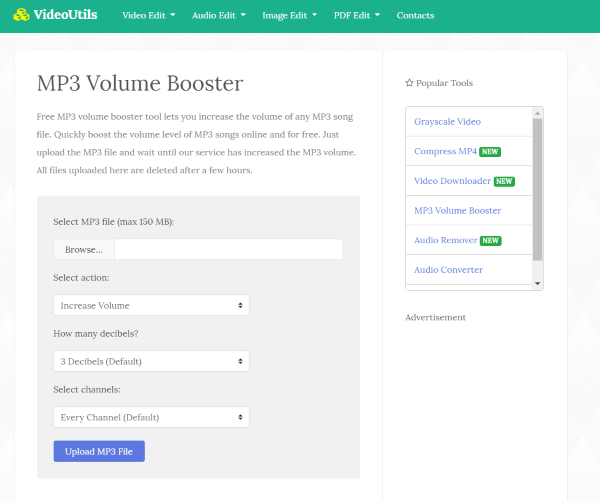Viewport: 600px width, 501px height.
Task: Click the Popular Tools scrollbar up arrow
Action: [x=537, y=113]
